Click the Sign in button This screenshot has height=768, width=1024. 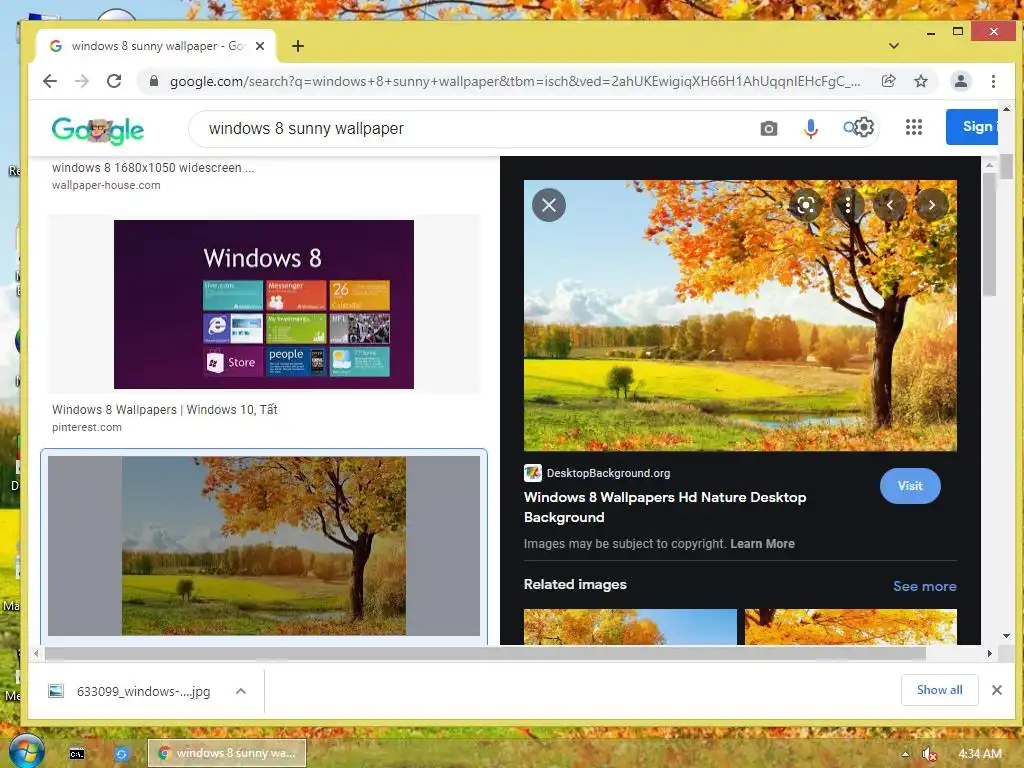pyautogui.click(x=972, y=127)
